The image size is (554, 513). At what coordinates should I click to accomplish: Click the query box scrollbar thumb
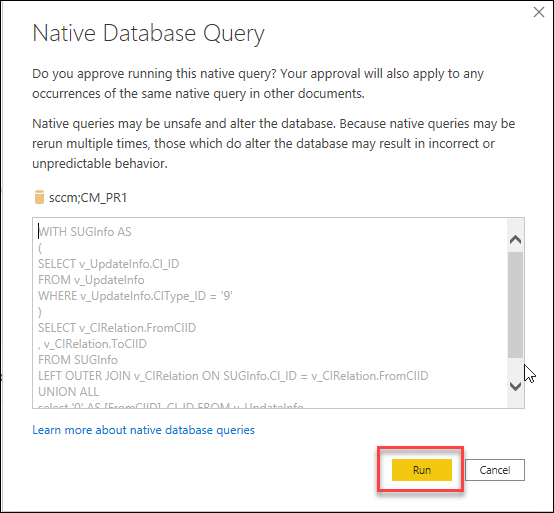click(x=515, y=305)
